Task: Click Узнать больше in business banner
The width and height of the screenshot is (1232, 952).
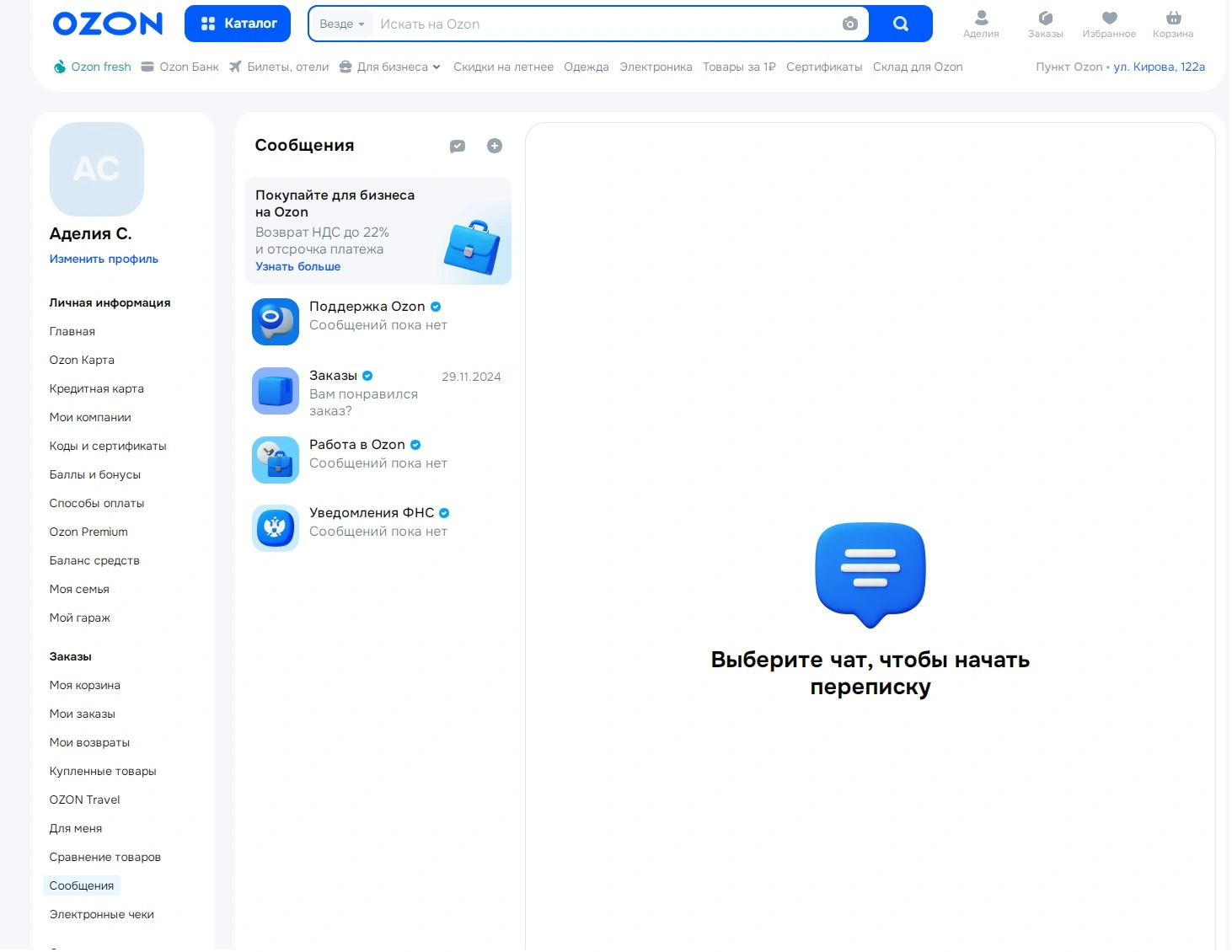Action: [298, 266]
